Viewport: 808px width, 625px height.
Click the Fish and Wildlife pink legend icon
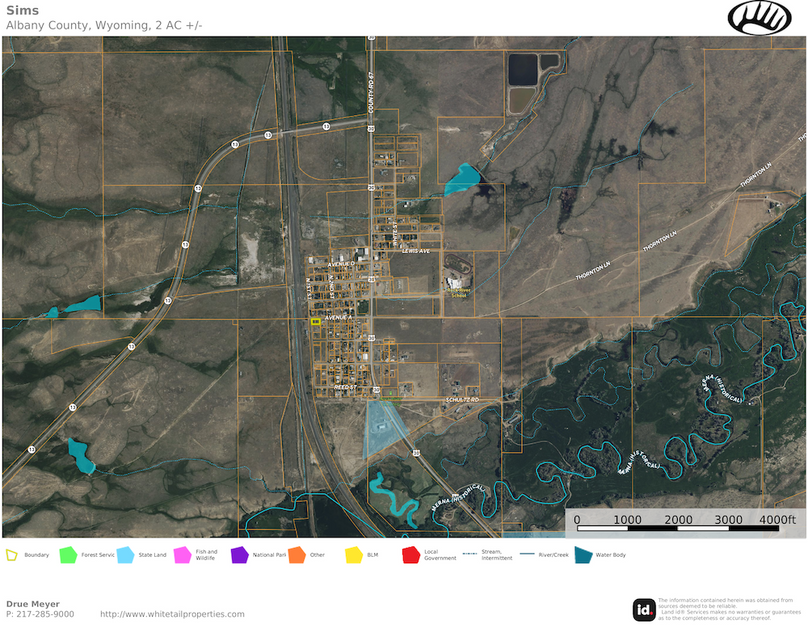pos(182,554)
